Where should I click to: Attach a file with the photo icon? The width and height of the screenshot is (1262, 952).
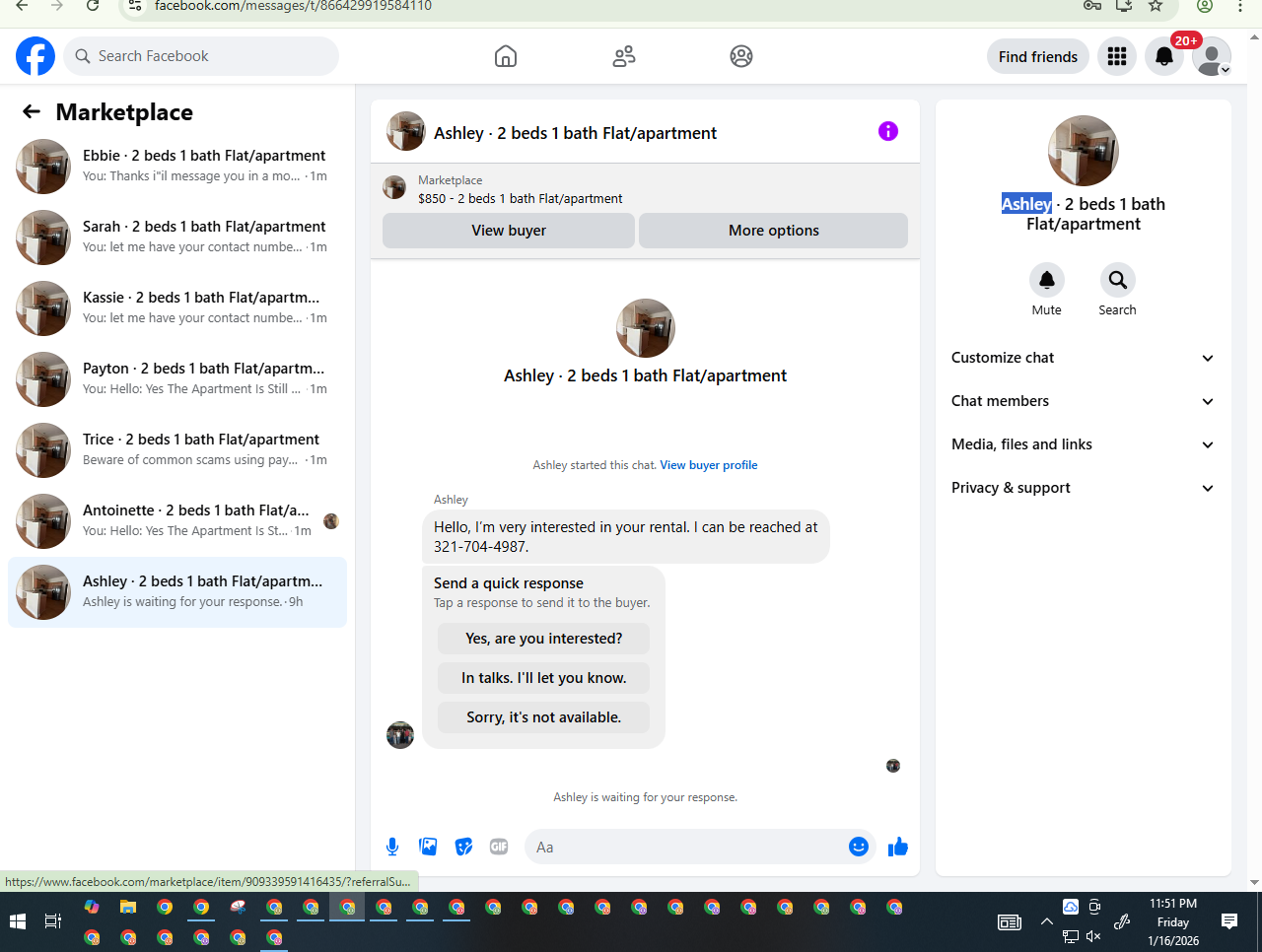pos(428,847)
